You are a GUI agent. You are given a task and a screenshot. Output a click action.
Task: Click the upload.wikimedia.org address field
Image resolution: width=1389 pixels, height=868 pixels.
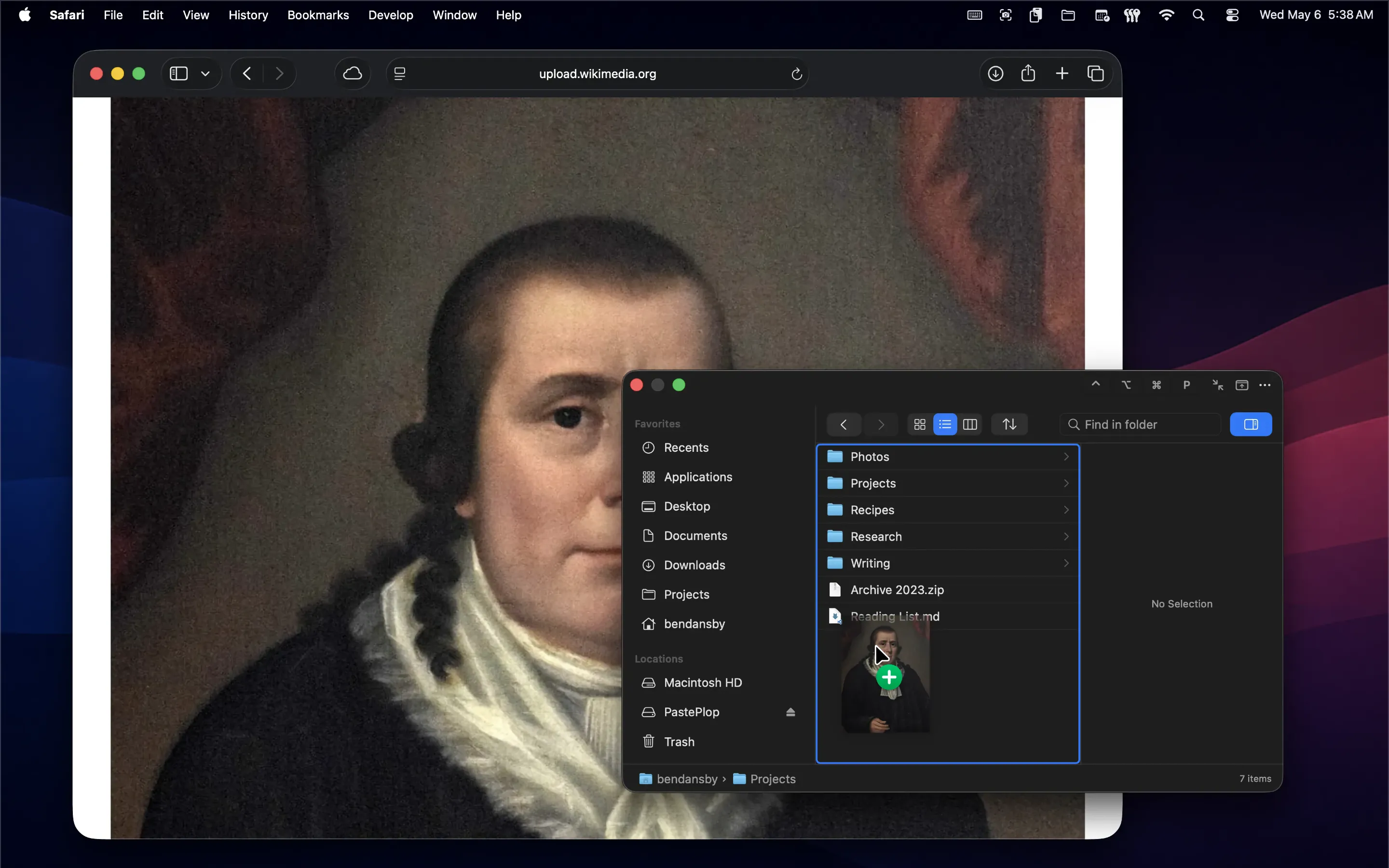point(597,73)
